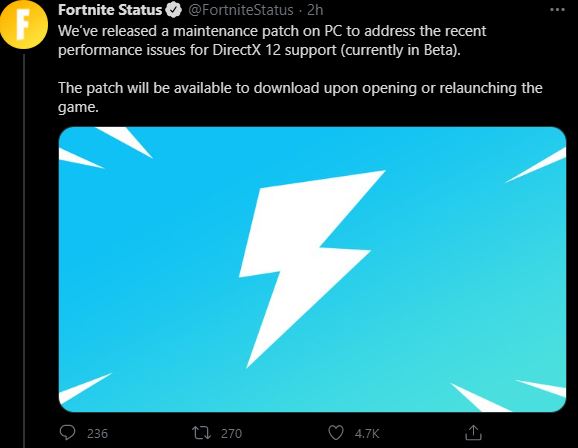
Task: Click the text about downloading the patch
Action: point(300,97)
